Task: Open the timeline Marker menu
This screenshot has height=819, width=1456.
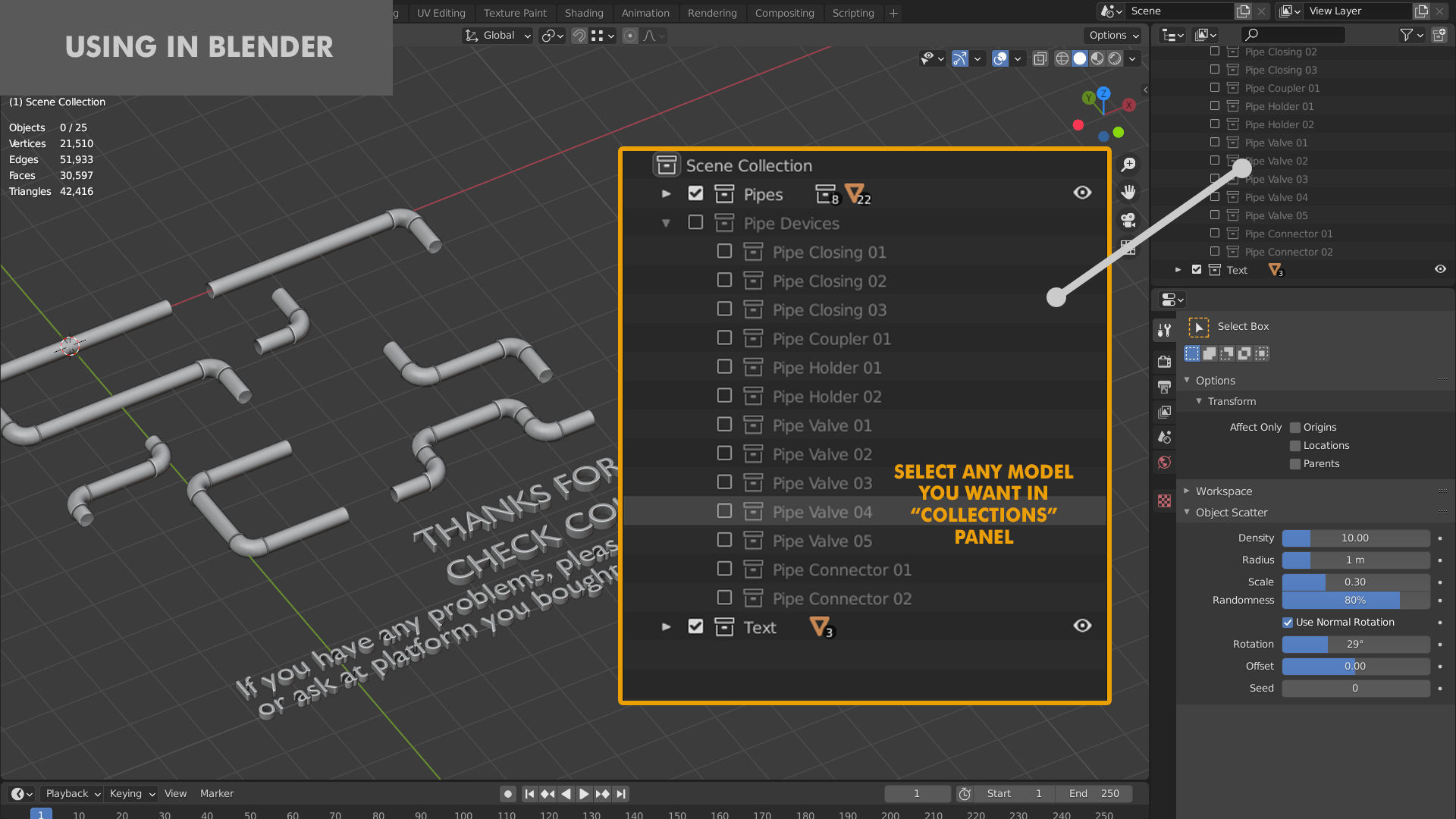Action: click(x=217, y=794)
